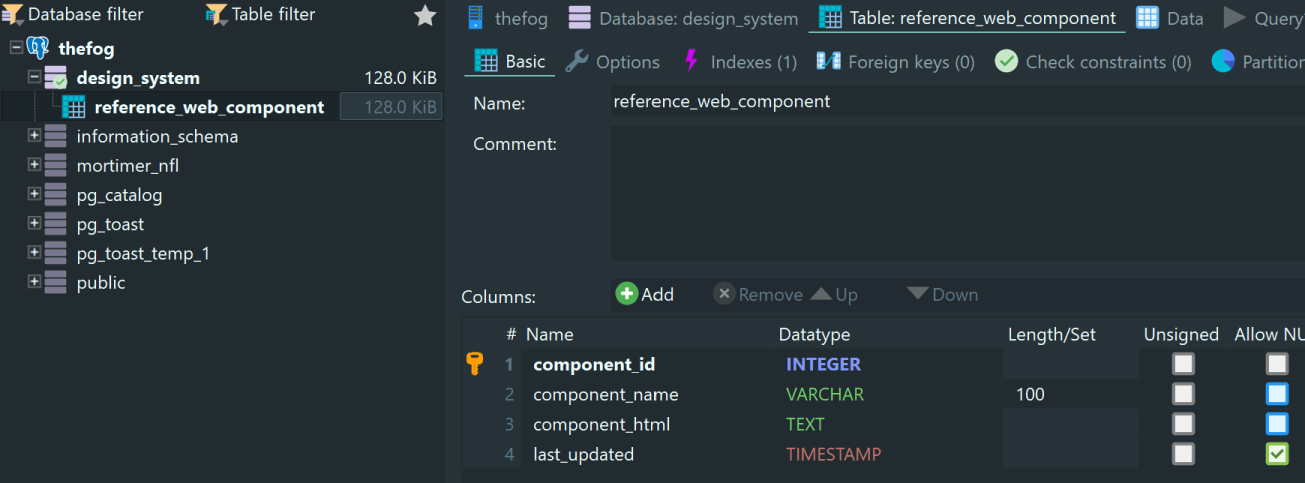Screen dimensions: 1305x483
Task: Click the INTEGER datatype cell of component_id
Action: coord(823,364)
